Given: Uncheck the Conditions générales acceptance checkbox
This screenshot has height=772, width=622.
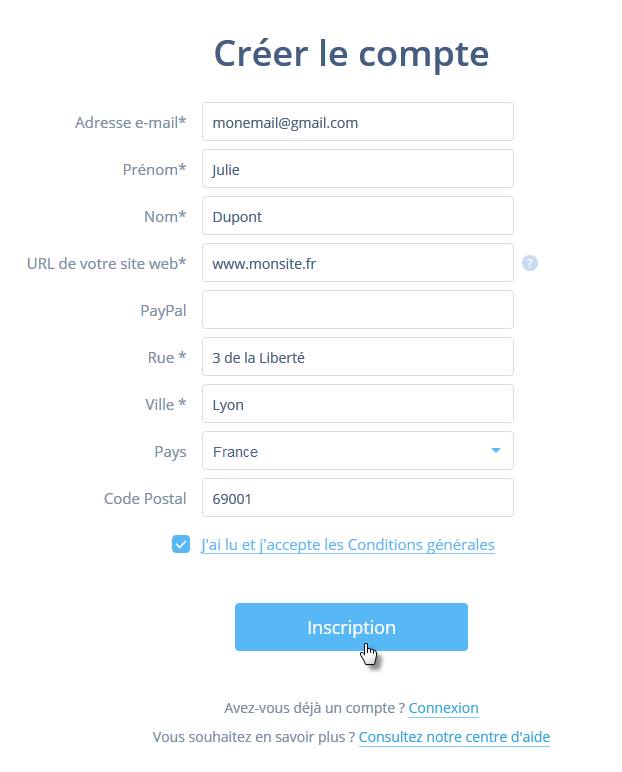Looking at the screenshot, I should tap(181, 544).
